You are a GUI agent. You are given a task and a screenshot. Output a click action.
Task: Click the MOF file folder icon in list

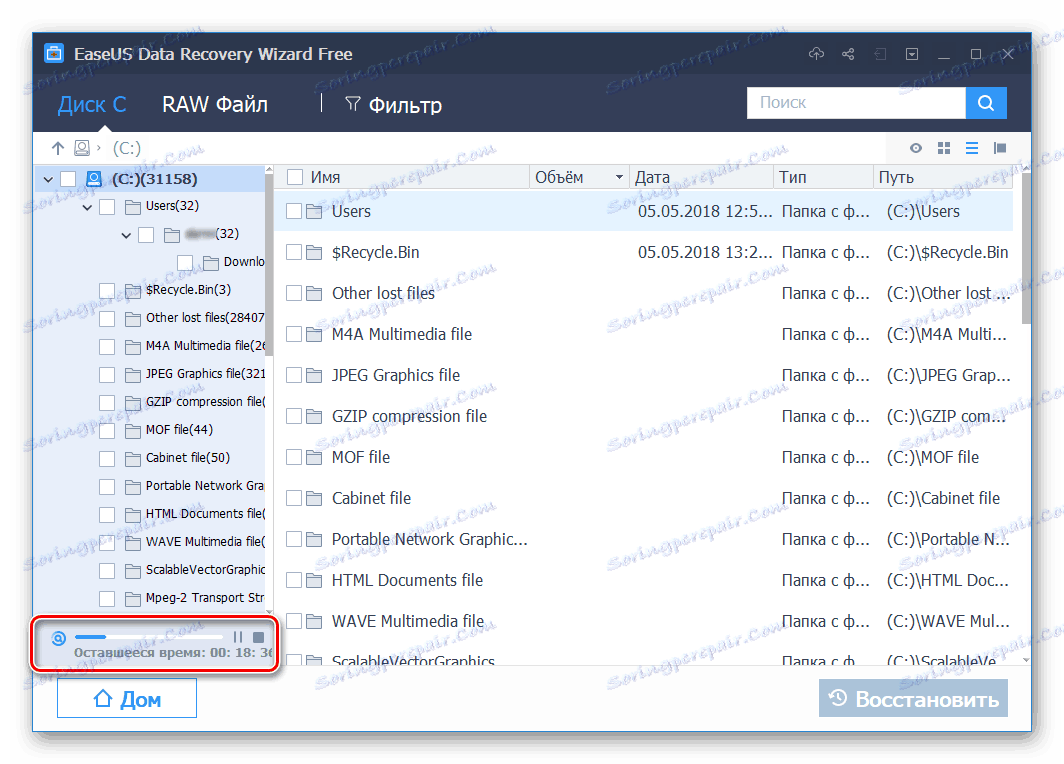pyautogui.click(x=314, y=457)
